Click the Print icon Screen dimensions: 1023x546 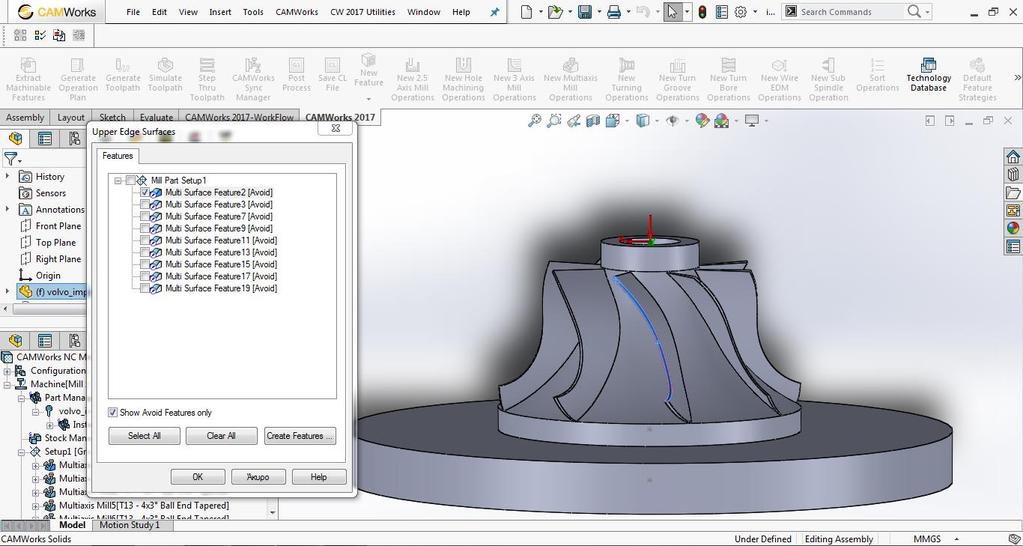(x=614, y=12)
